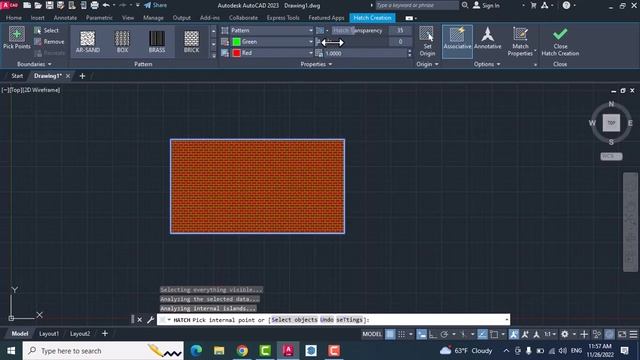Click the MODEL space button in status bar
Screen dimensions: 640x360
point(372,334)
